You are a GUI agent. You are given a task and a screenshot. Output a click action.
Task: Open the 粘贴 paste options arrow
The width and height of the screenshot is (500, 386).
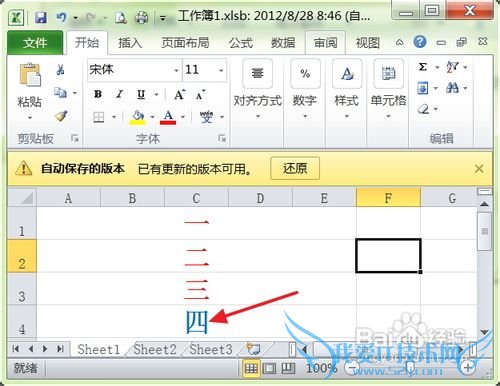tap(30, 117)
